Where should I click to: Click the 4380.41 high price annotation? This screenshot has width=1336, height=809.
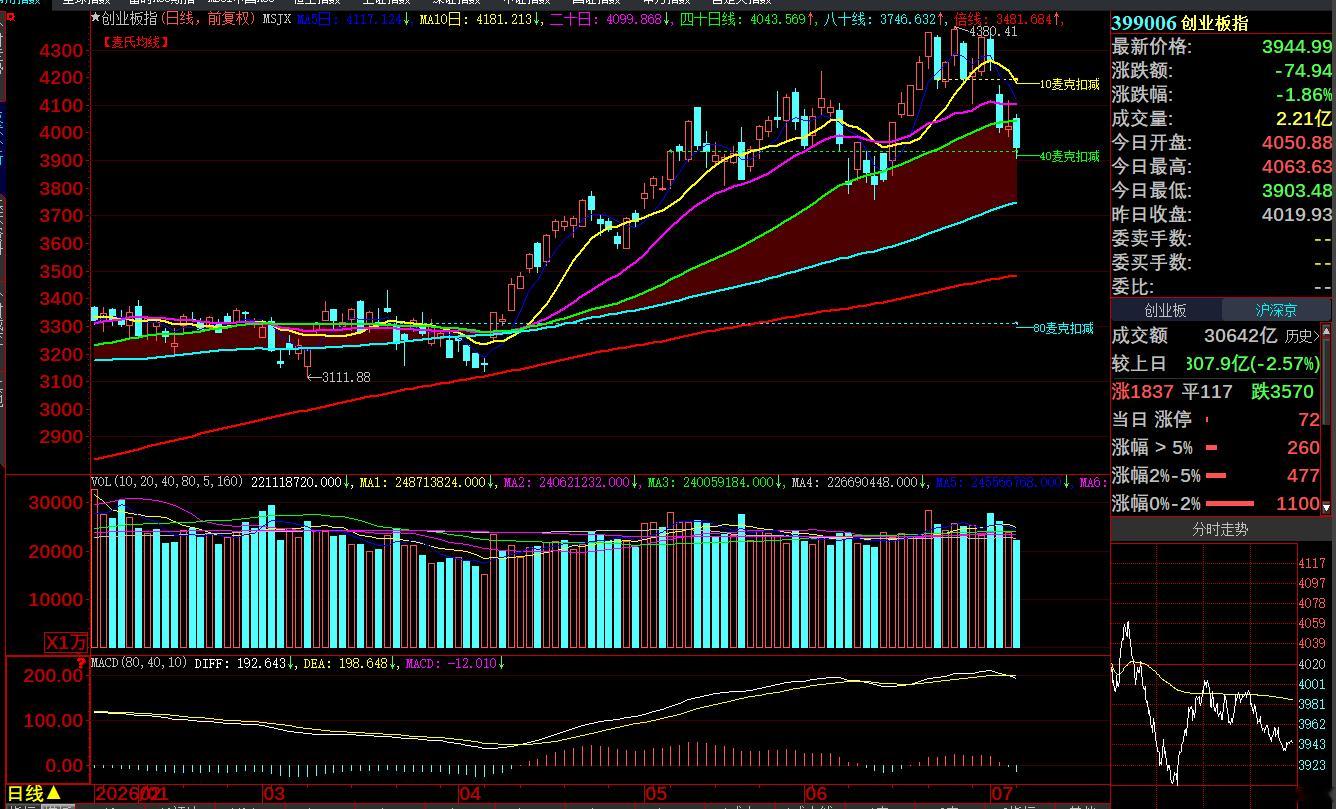(x=993, y=32)
